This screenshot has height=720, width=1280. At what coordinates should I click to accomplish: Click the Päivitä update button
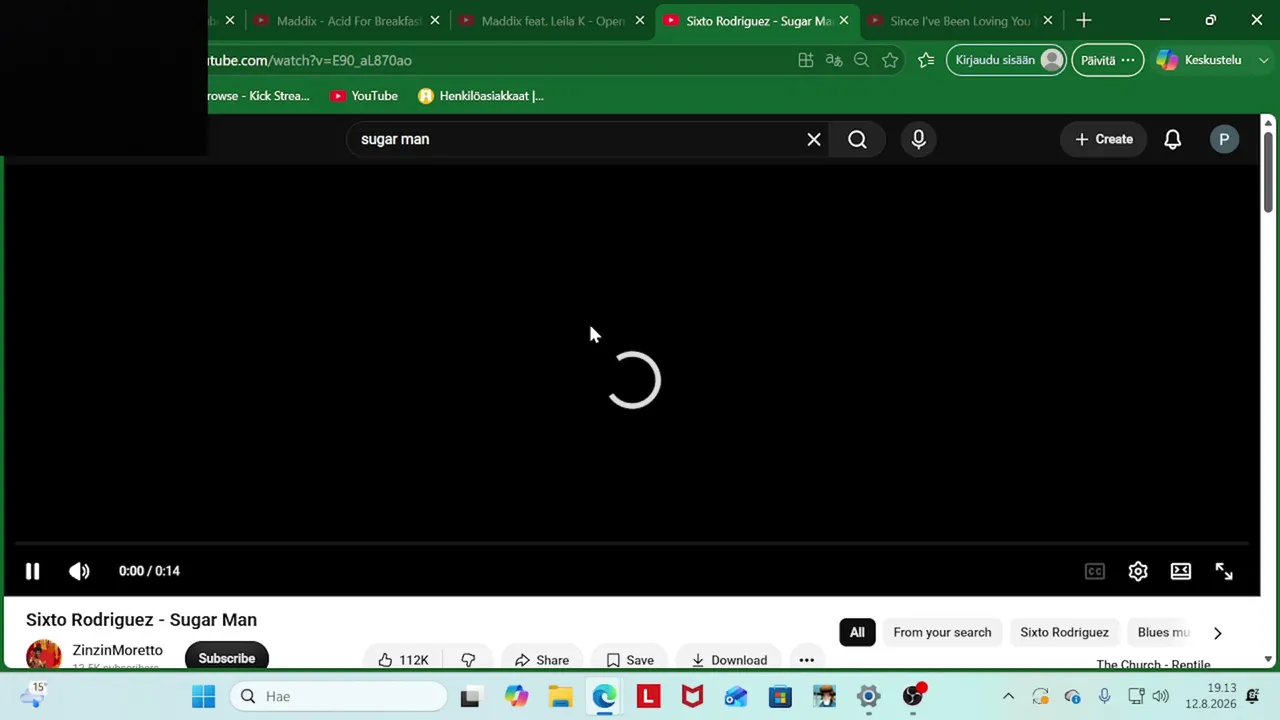(x=1108, y=60)
